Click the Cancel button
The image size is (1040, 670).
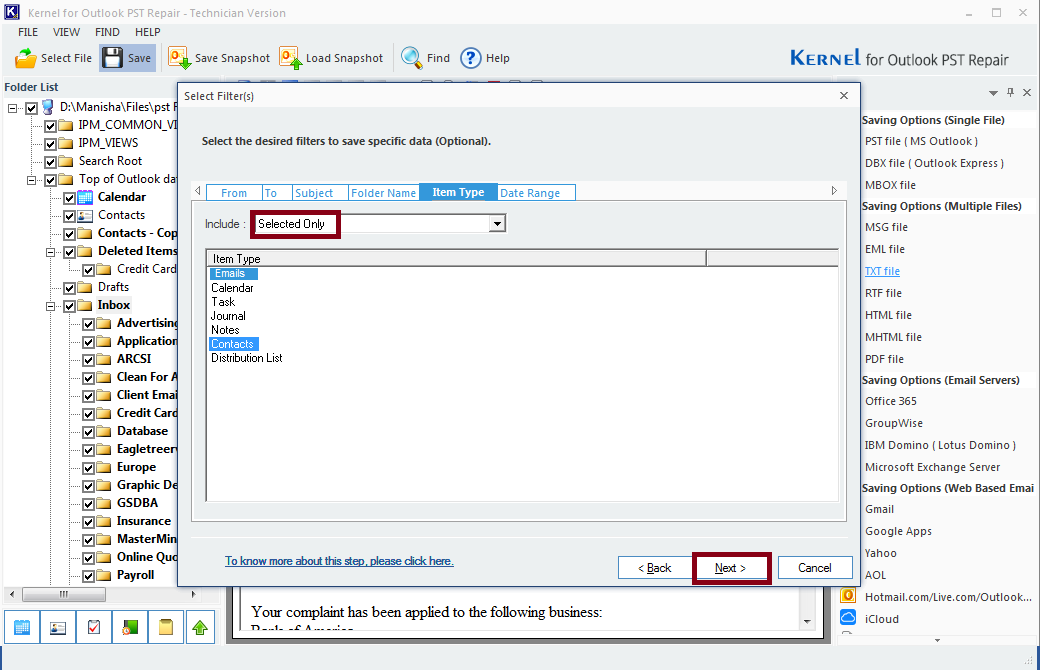click(x=814, y=568)
